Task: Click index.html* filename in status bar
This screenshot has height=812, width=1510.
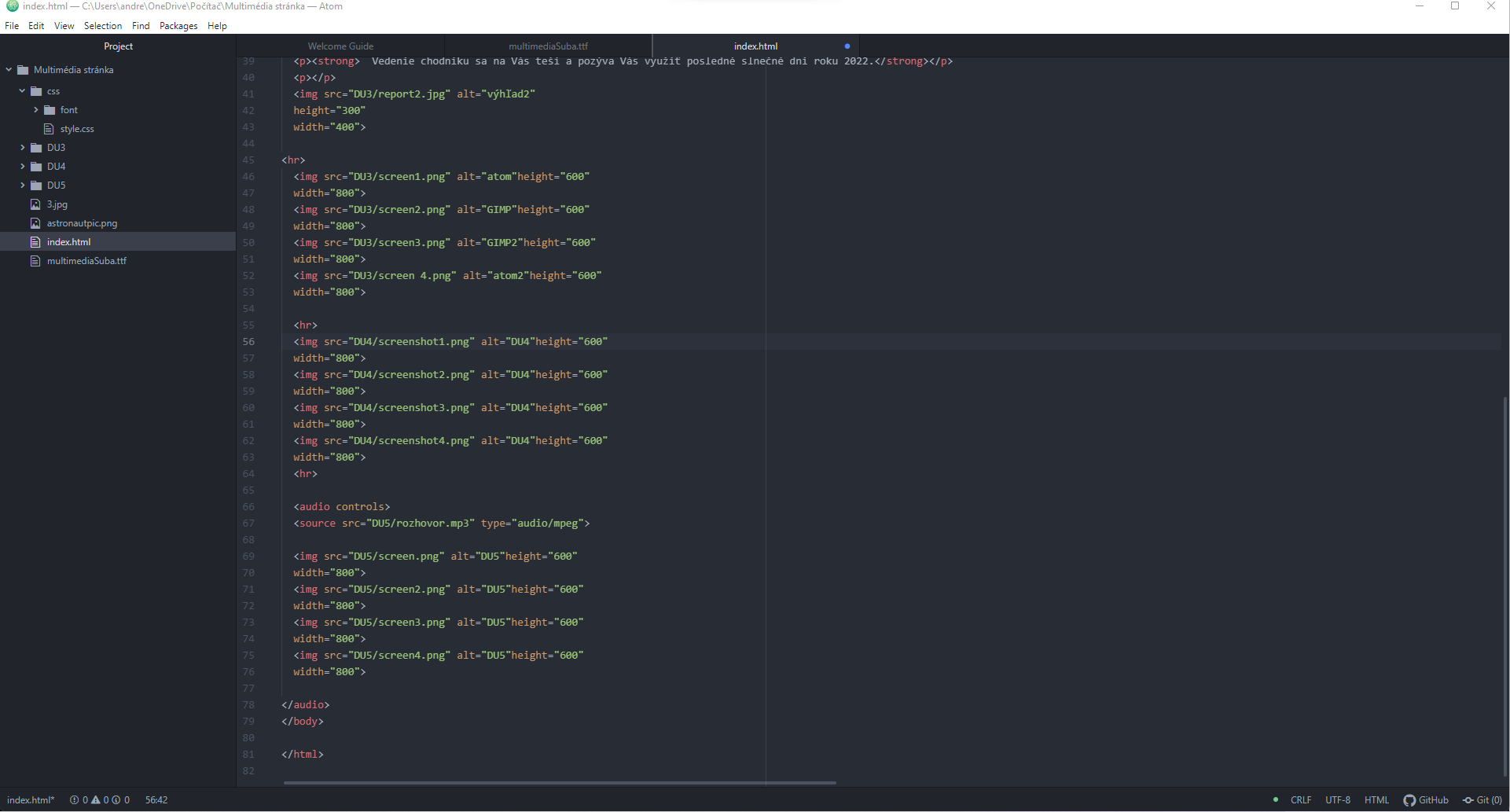Action: 31,800
